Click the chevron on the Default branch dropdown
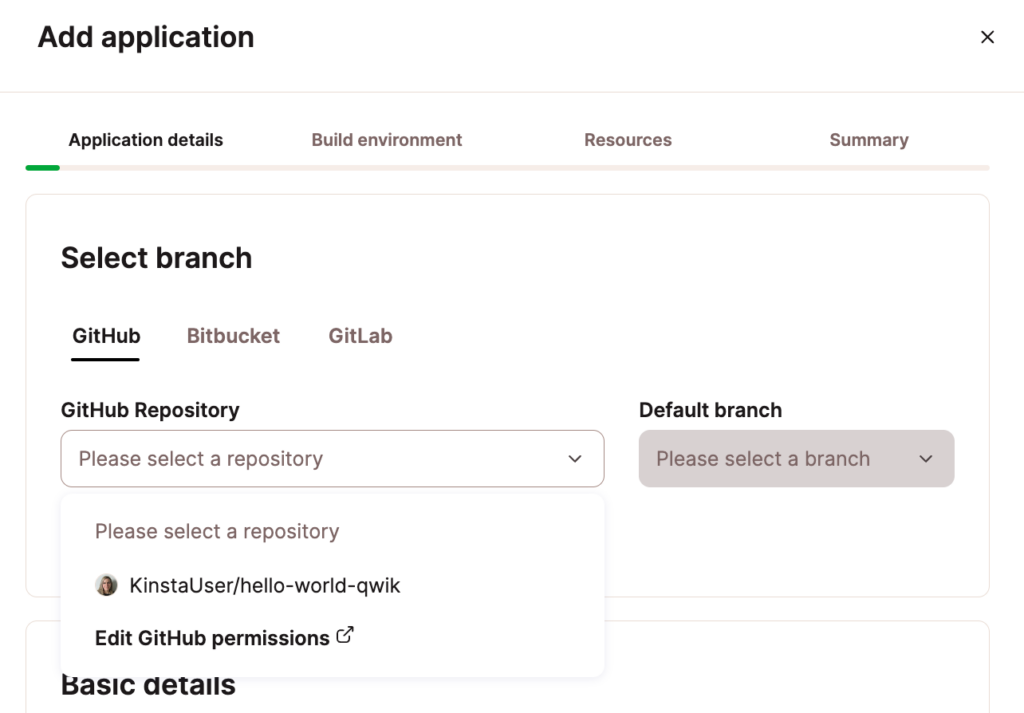1024x713 pixels. point(927,459)
